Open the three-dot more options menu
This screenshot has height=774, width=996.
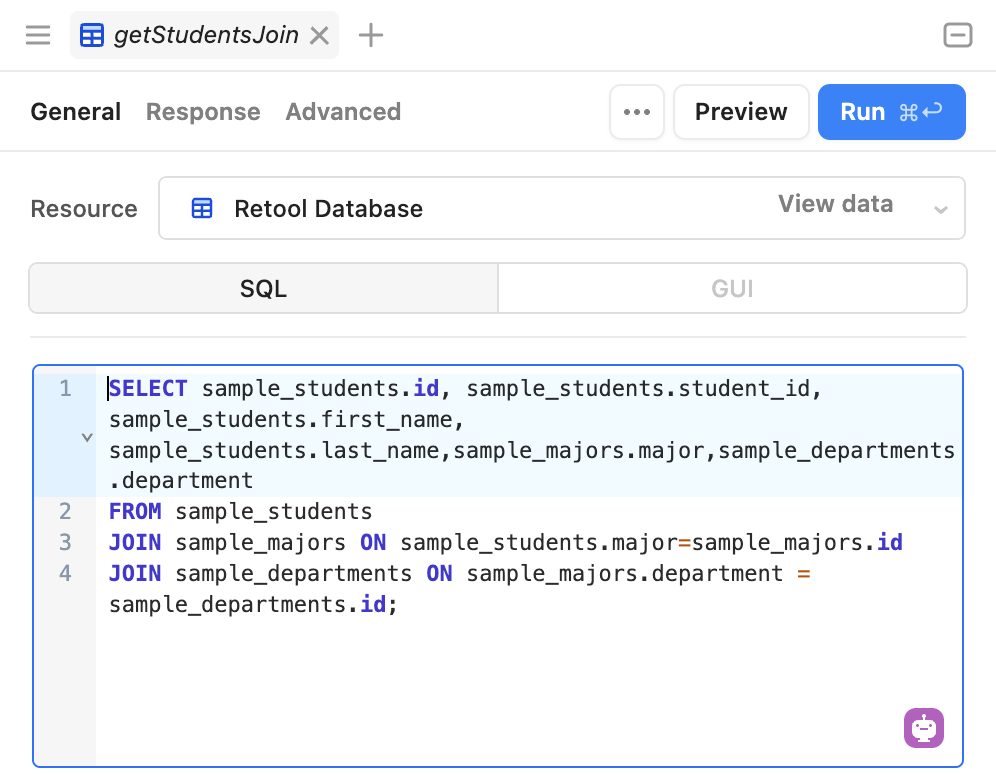636,112
